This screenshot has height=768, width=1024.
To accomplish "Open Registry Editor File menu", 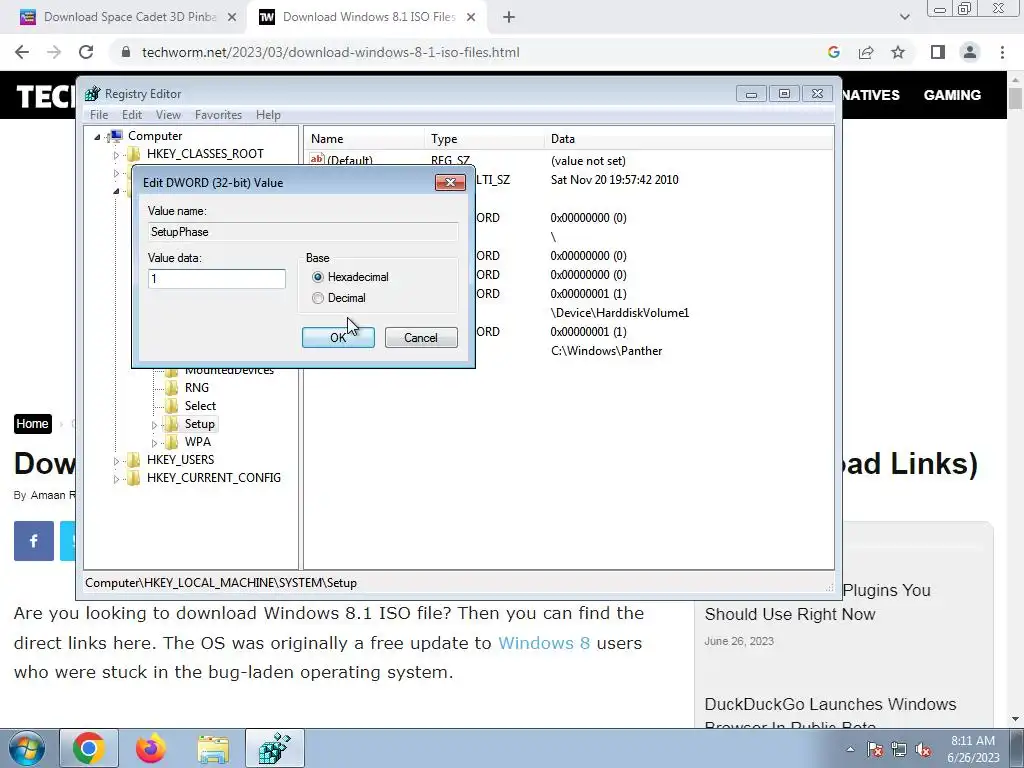I will pos(99,115).
